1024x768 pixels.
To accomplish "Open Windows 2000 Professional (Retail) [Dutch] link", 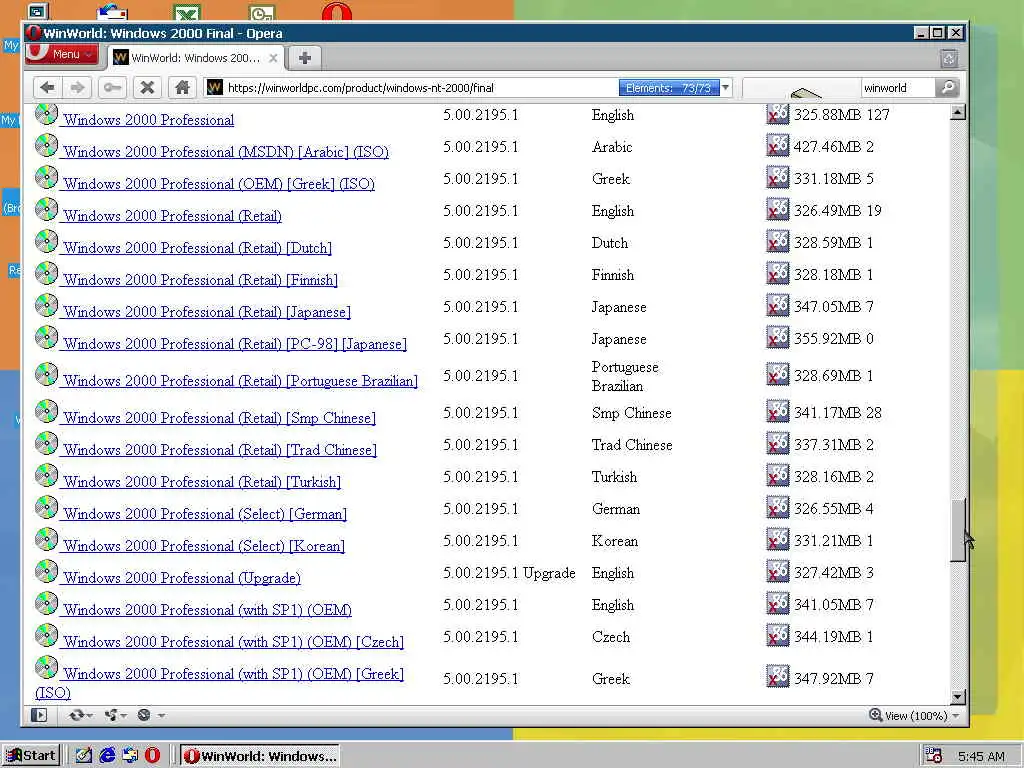I will pos(197,248).
